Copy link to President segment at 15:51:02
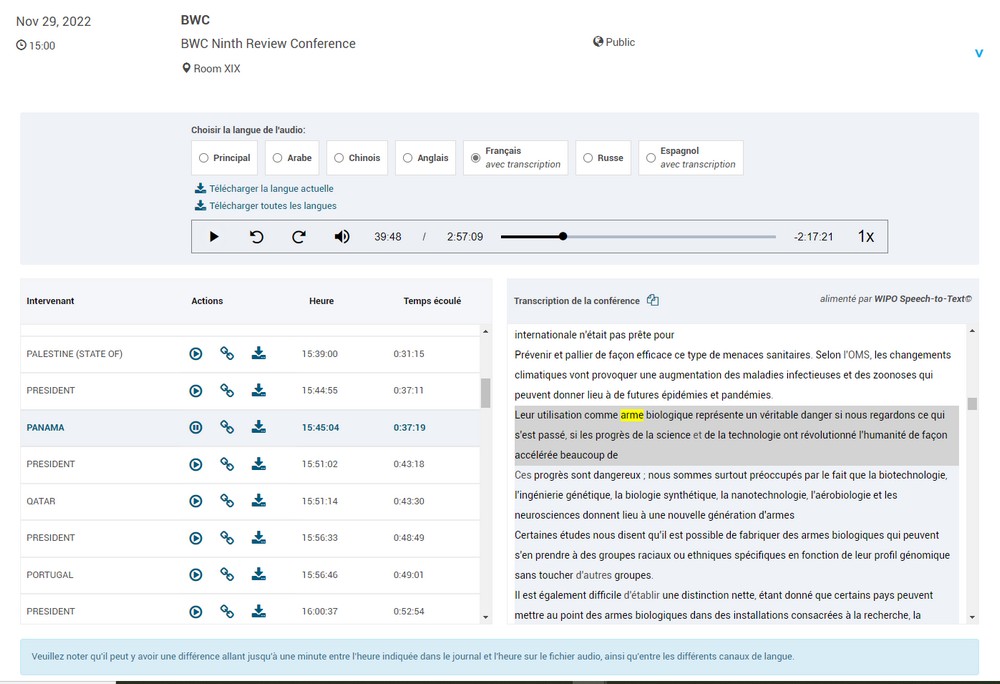Screen dimensions: 1000x684 [227, 465]
